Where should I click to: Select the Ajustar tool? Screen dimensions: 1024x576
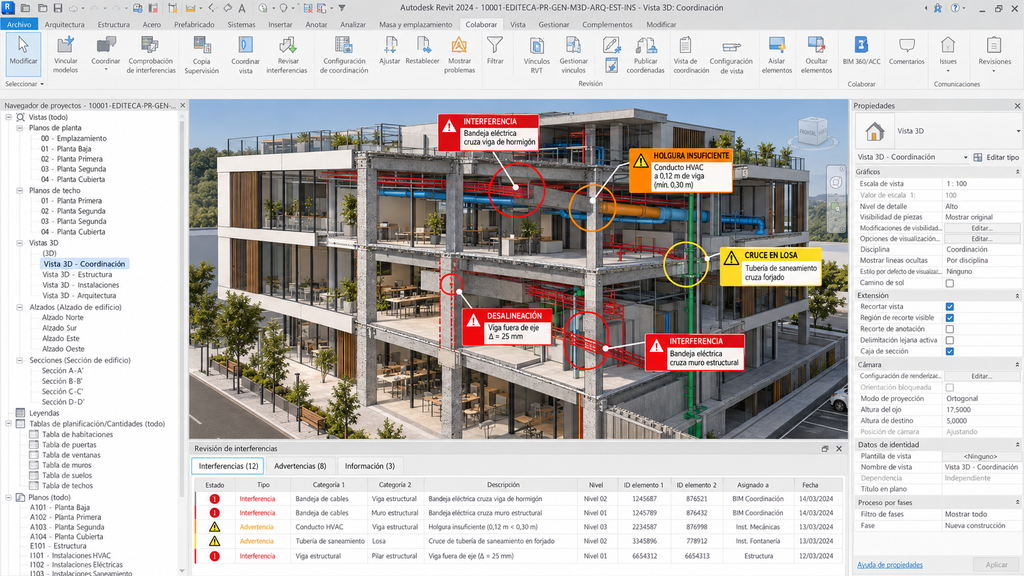point(390,51)
